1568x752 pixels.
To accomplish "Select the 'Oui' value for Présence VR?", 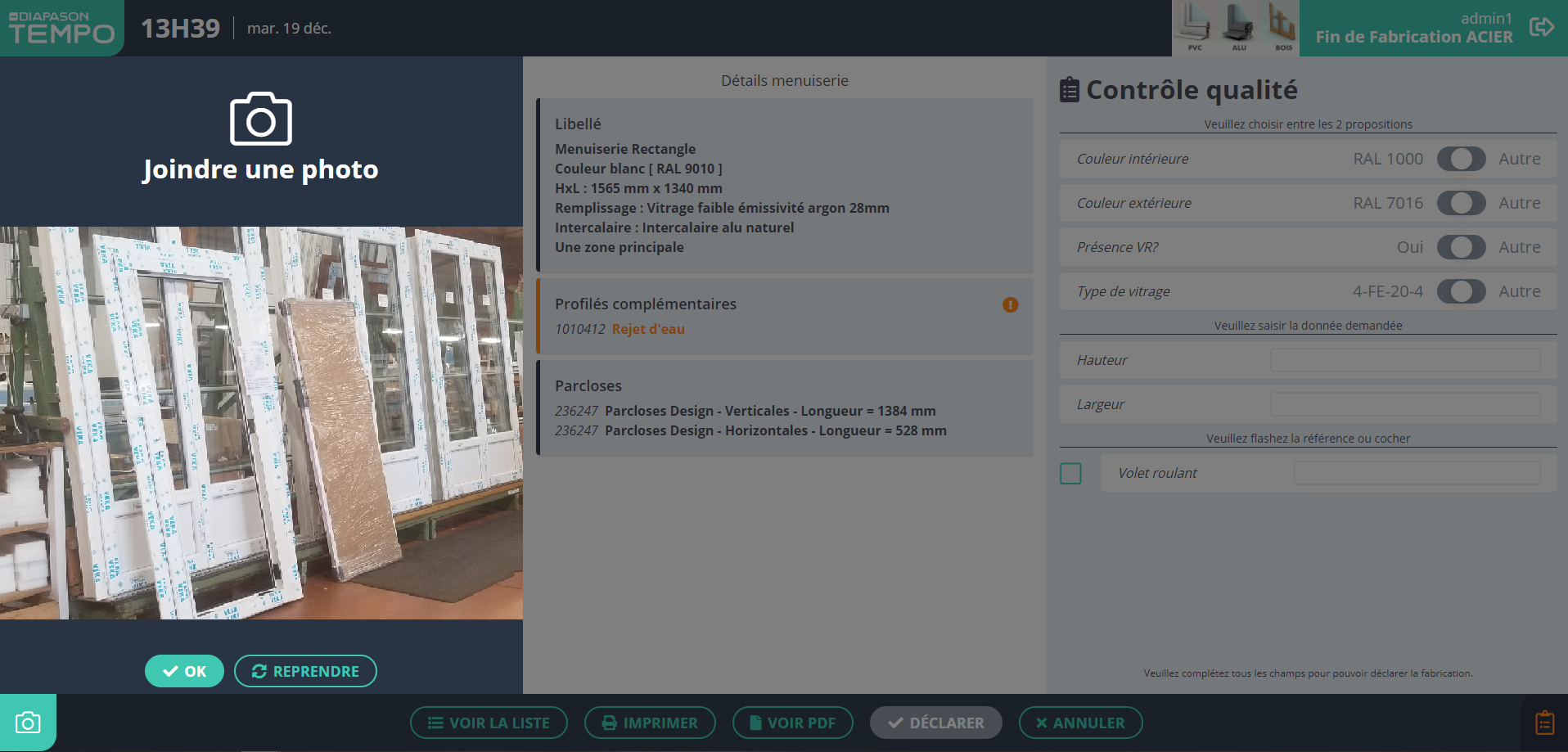I will click(1410, 247).
